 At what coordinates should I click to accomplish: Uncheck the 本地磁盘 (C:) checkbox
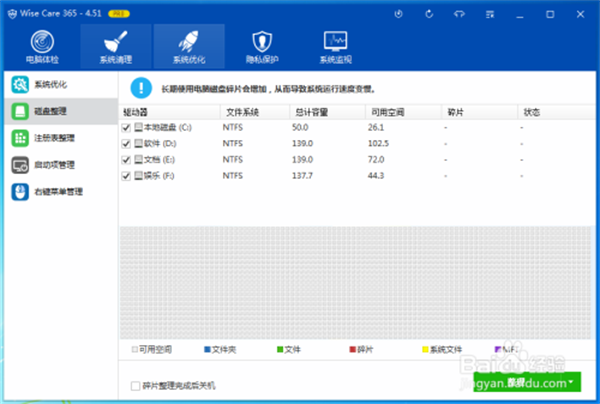point(126,127)
